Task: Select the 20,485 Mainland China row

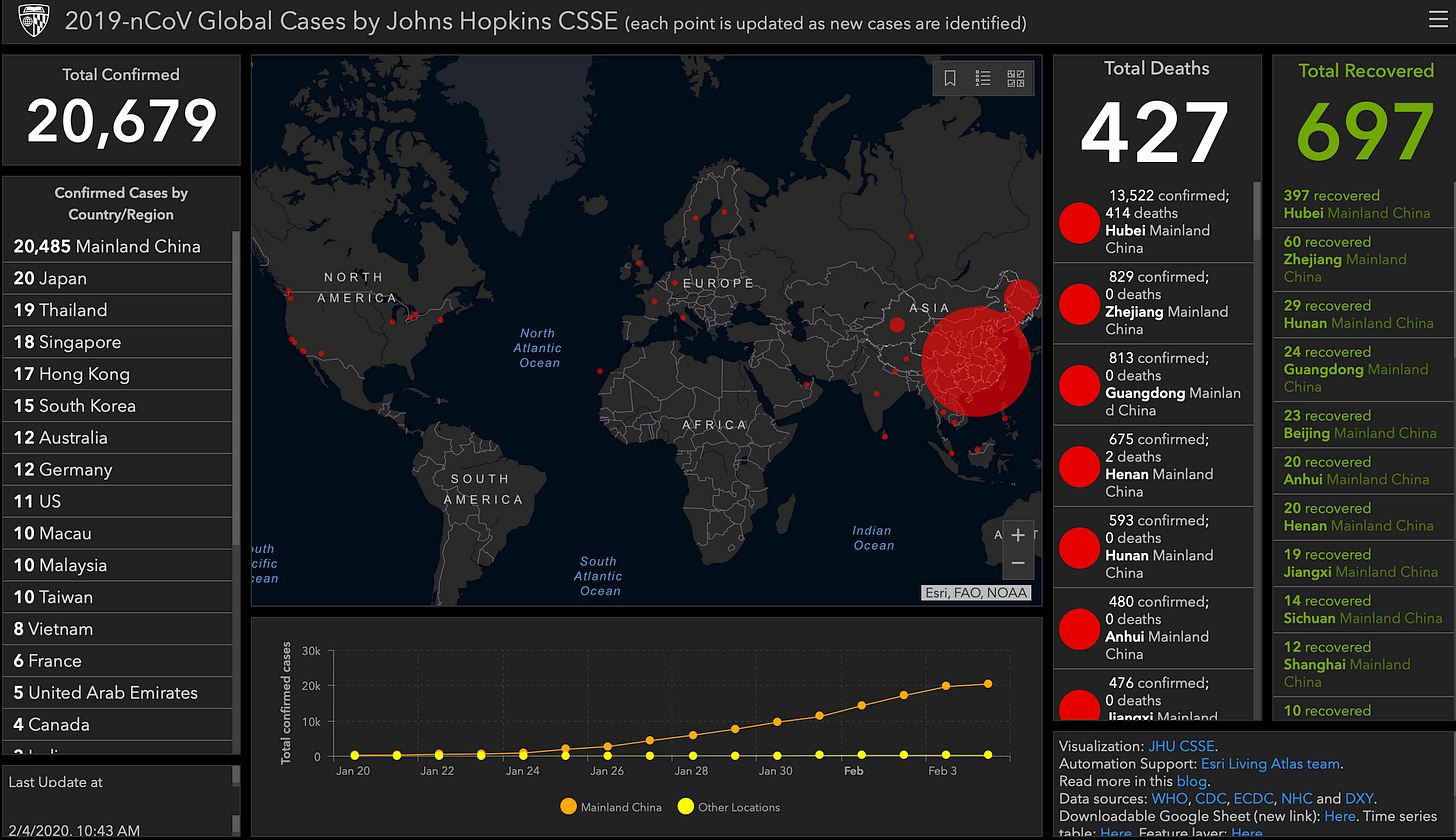Action: pyautogui.click(x=118, y=246)
